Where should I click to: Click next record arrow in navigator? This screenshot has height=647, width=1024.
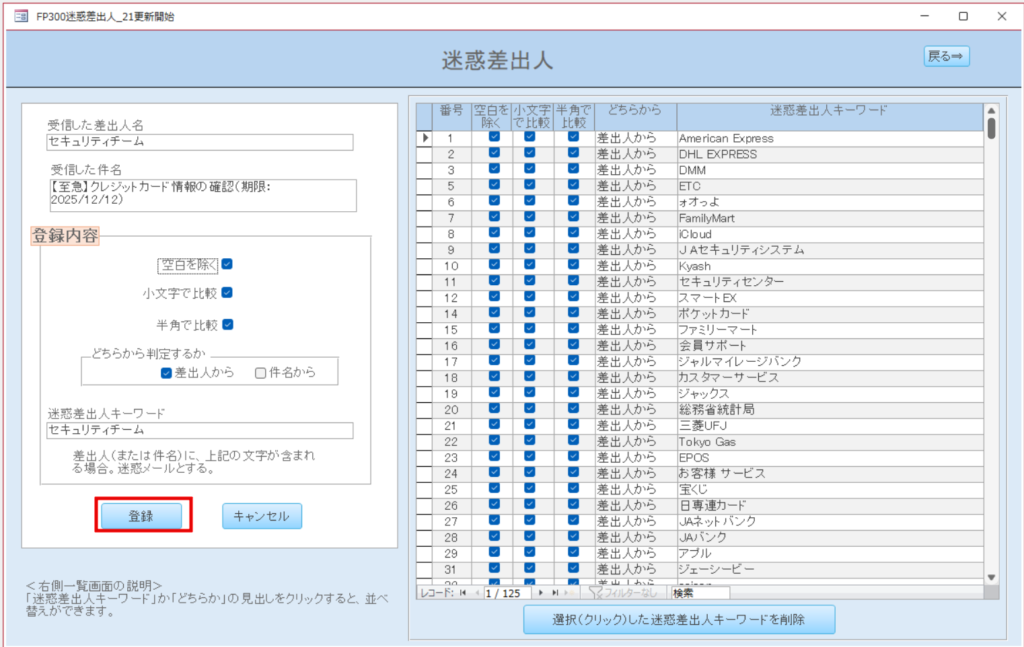point(541,593)
